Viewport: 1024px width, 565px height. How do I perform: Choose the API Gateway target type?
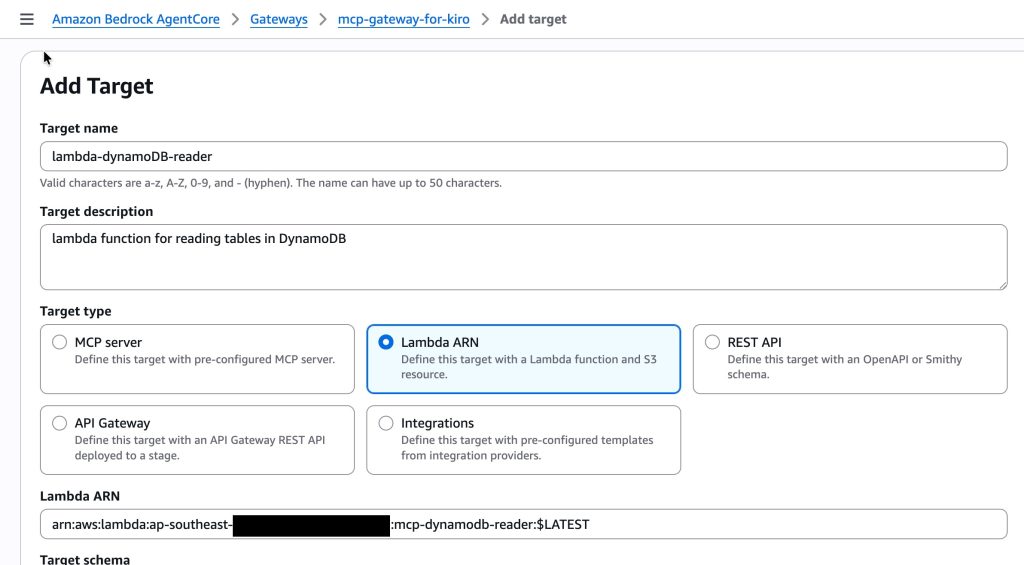[60, 423]
